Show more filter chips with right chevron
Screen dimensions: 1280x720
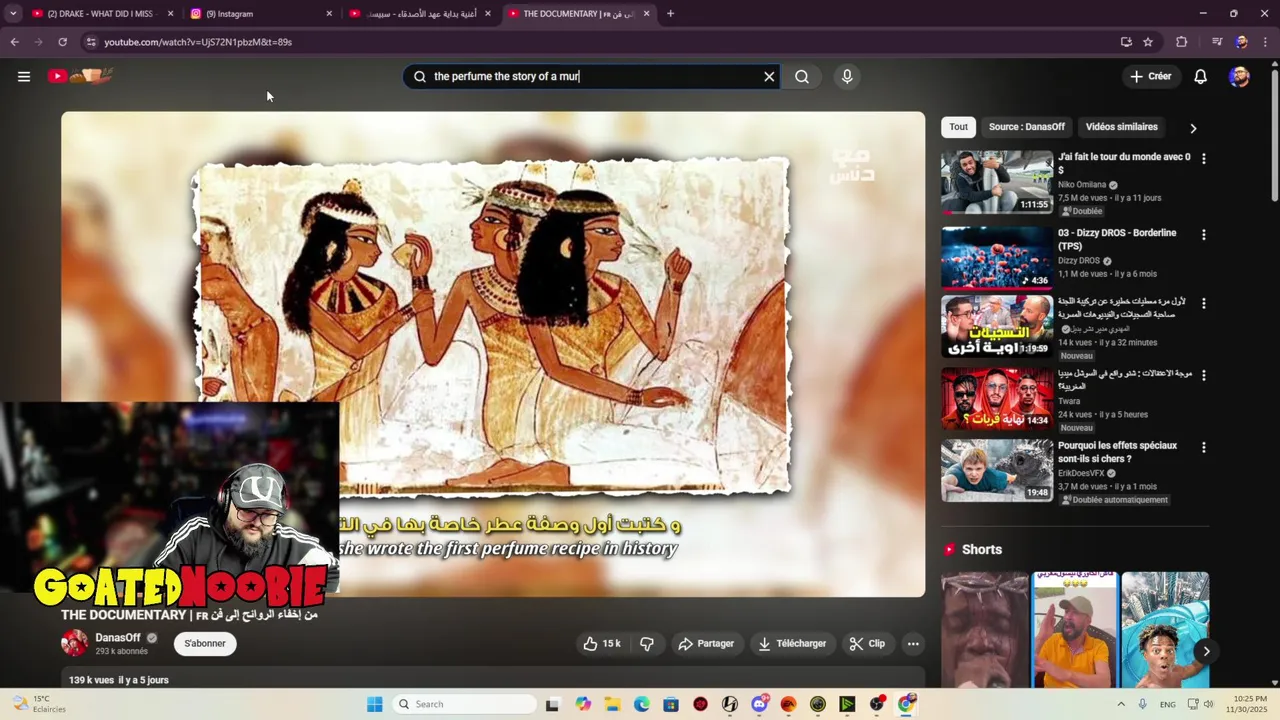(1193, 128)
